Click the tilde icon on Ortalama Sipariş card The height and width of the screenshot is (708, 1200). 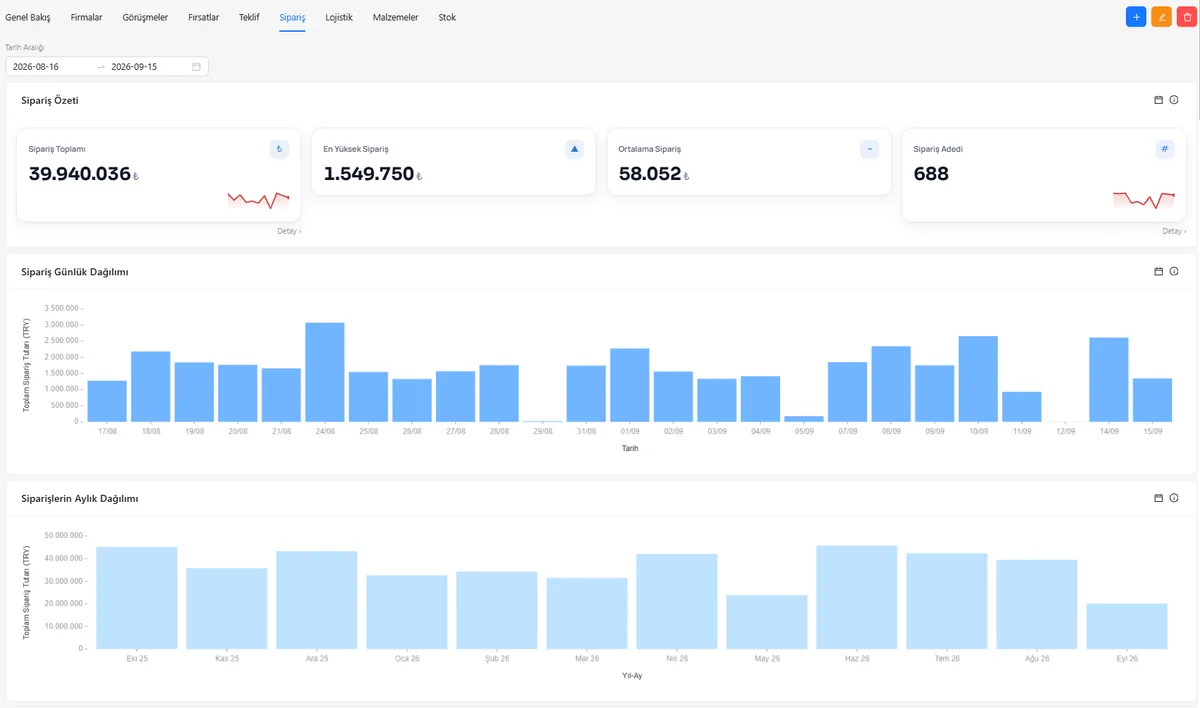[x=870, y=149]
